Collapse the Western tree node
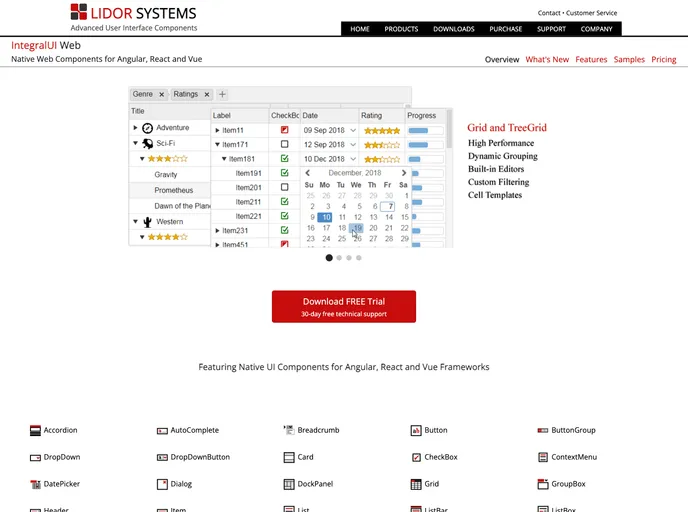 tap(135, 222)
